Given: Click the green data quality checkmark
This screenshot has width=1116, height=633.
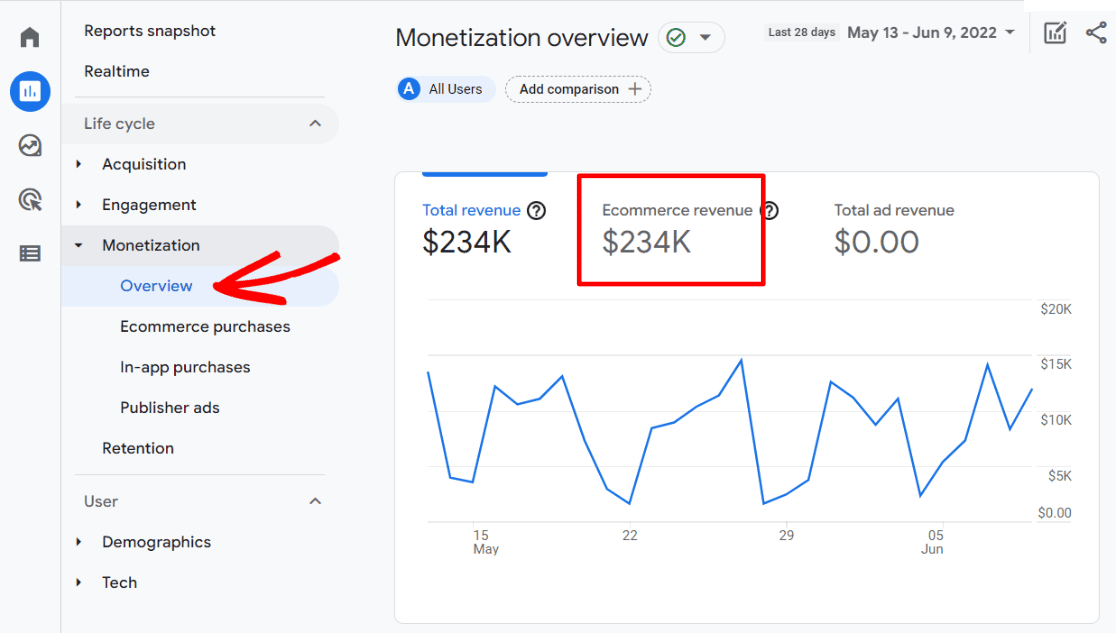Looking at the screenshot, I should (678, 37).
